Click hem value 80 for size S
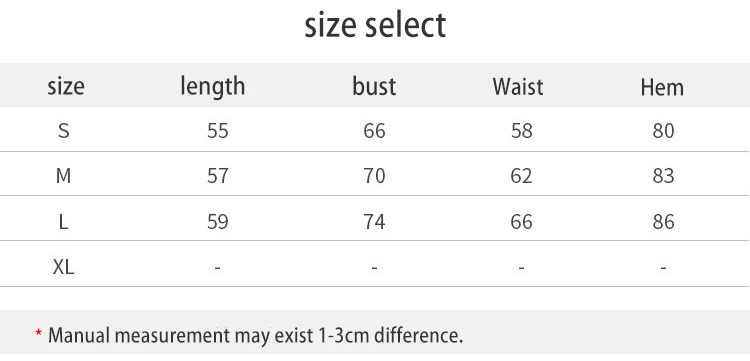 [663, 131]
